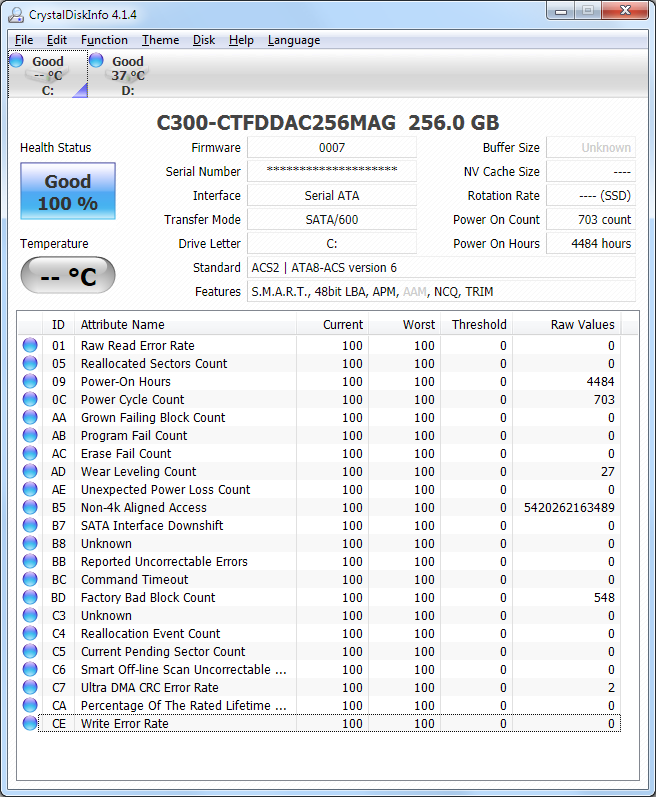Click the -- °C temperature button
The image size is (656, 797).
pyautogui.click(x=68, y=275)
